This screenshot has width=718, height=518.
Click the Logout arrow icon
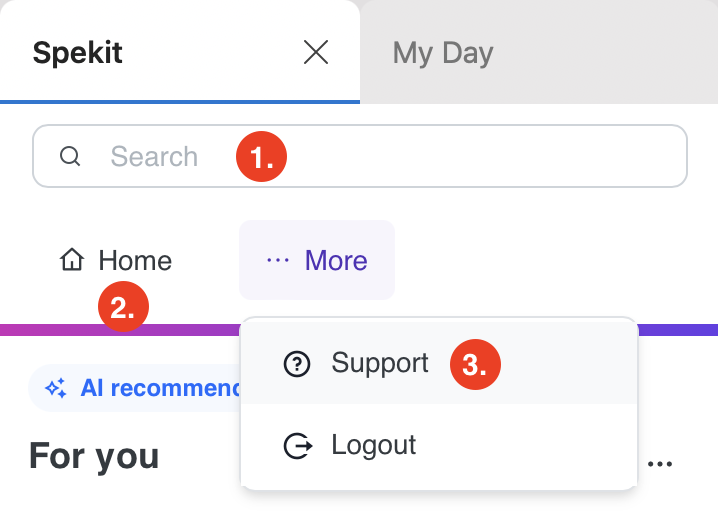[298, 446]
